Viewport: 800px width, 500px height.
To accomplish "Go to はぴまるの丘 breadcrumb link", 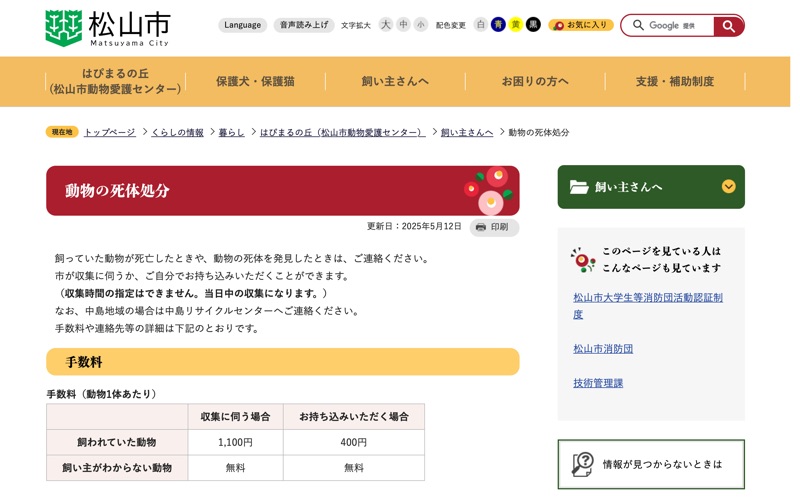I will 342,132.
